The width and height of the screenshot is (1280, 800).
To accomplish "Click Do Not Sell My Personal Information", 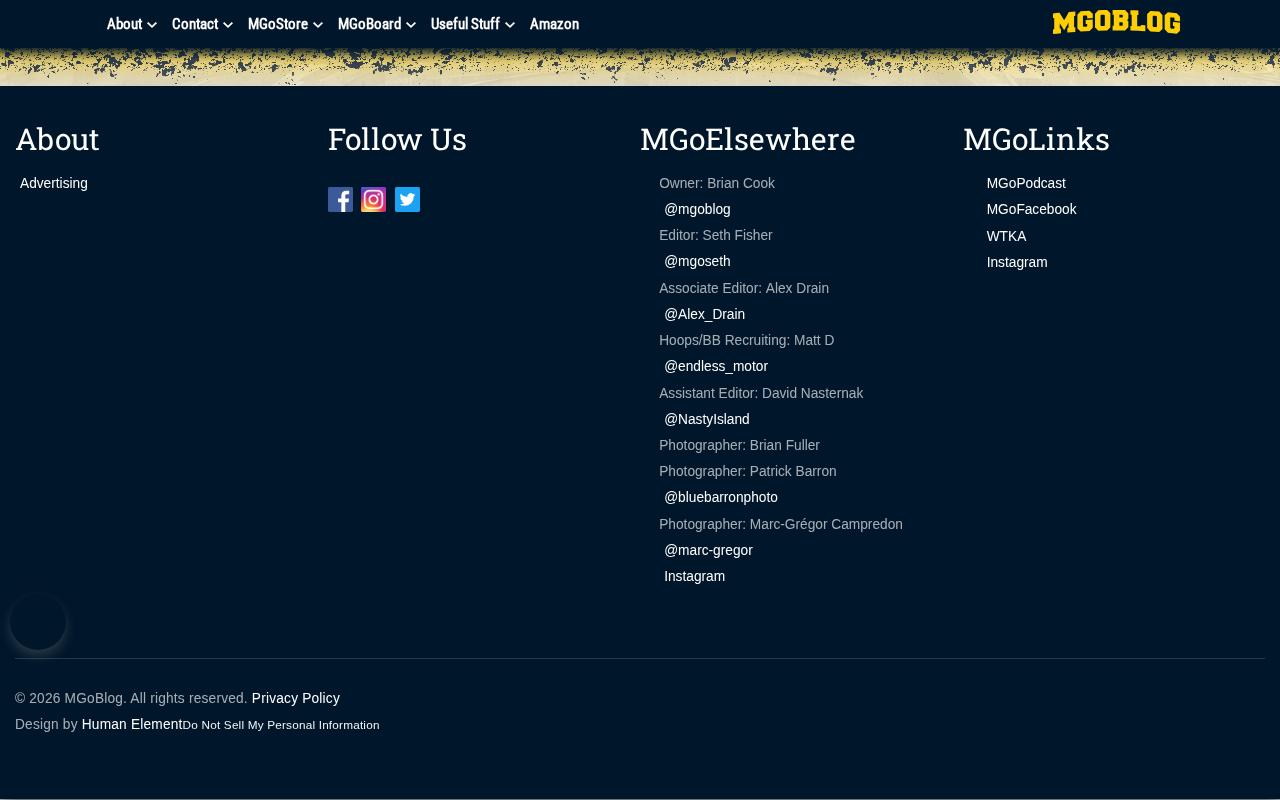I will [x=281, y=725].
